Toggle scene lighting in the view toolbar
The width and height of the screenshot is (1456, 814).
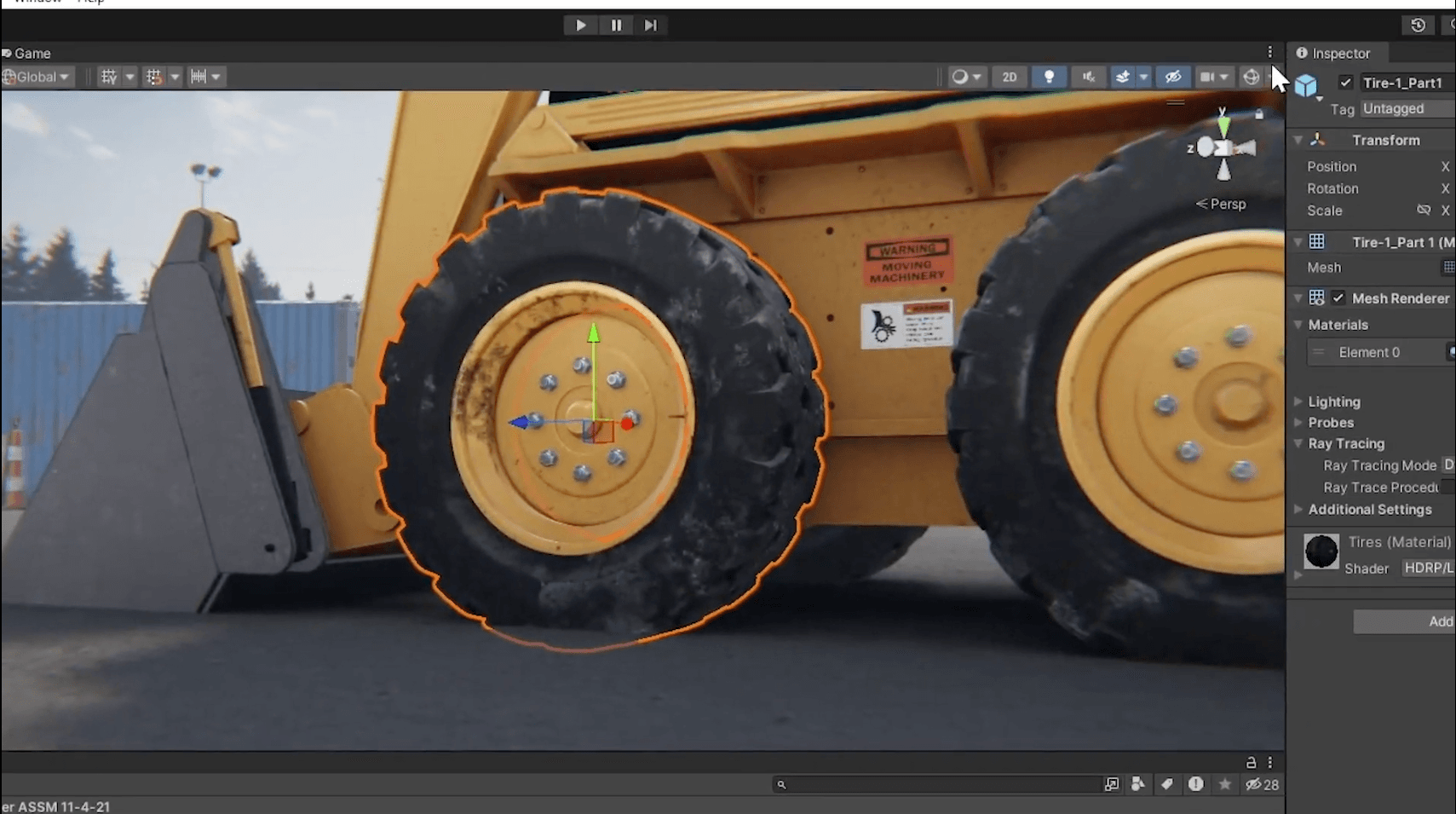coord(1049,77)
